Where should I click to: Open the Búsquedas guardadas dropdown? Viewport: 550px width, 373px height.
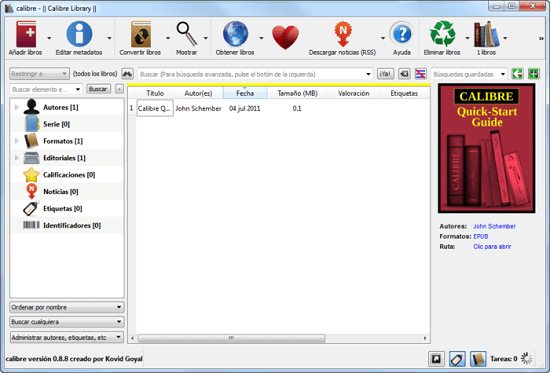coord(469,74)
